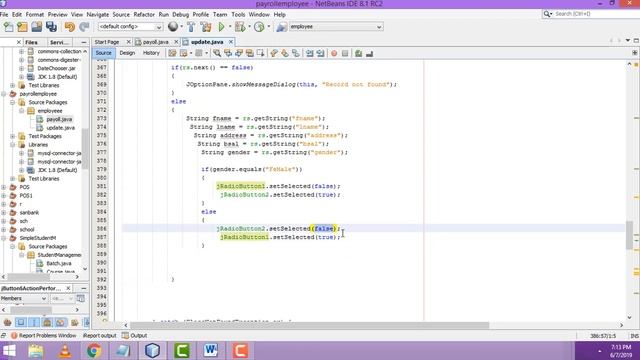Expand the Test Packages node
Screen dimensions: 640x360
(13, 136)
